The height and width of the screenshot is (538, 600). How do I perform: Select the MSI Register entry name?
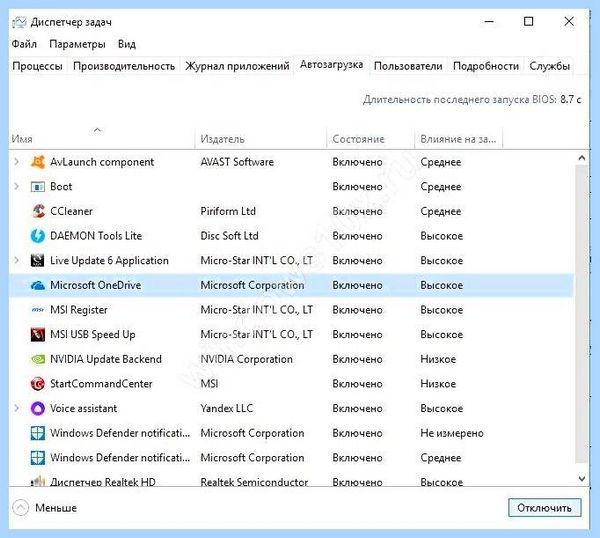click(79, 310)
